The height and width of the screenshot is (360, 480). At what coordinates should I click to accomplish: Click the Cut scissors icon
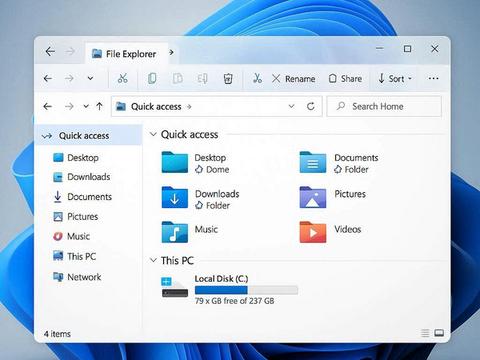click(123, 78)
